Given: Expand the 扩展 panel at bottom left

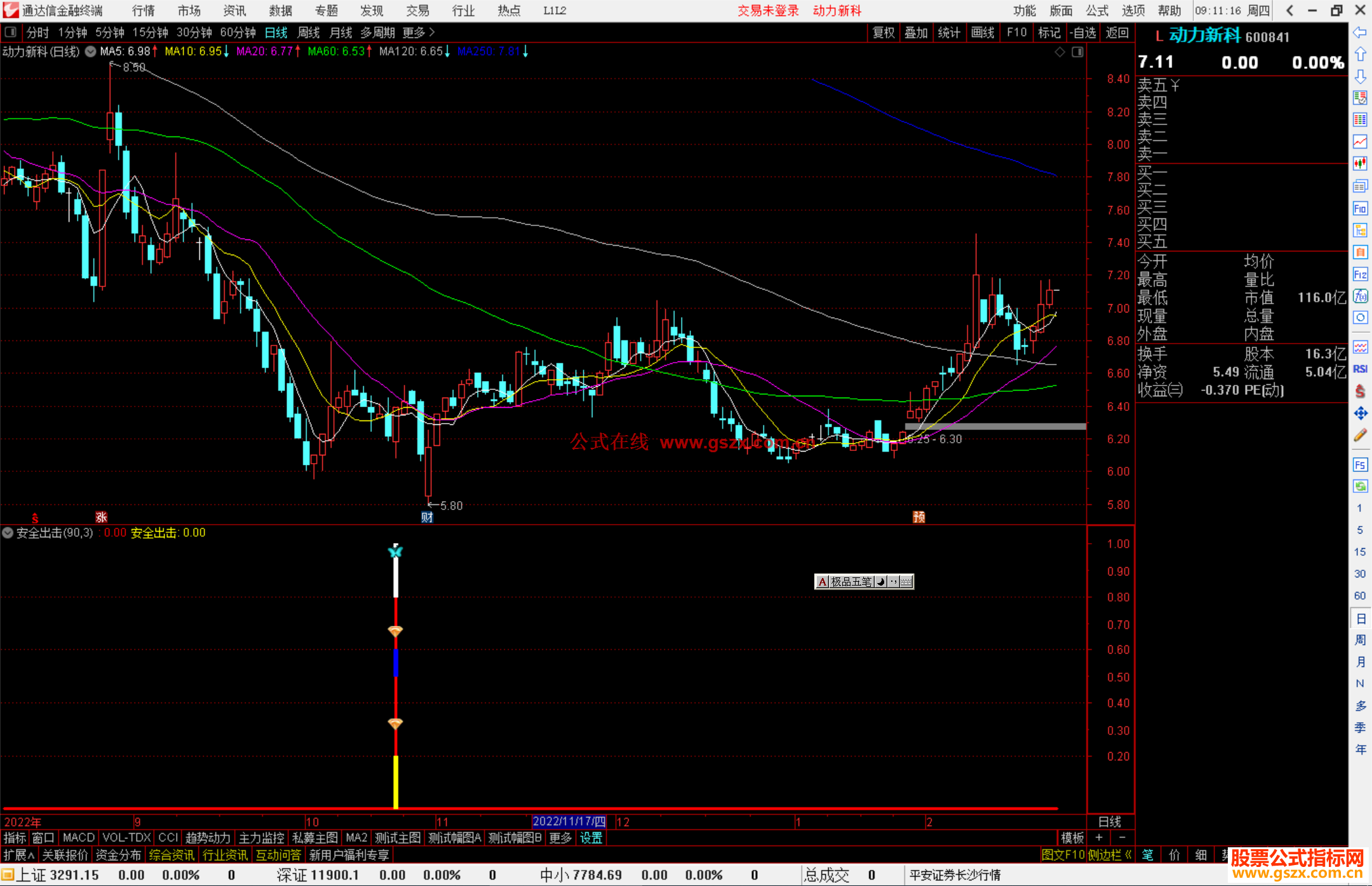Looking at the screenshot, I should tap(18, 855).
